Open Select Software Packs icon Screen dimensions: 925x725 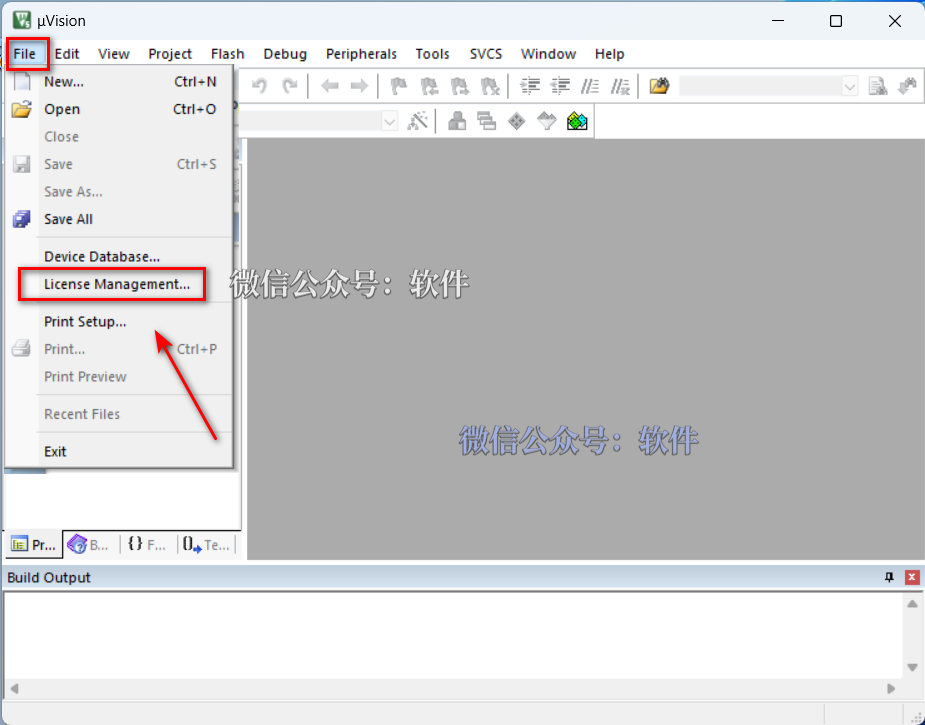[x=547, y=122]
